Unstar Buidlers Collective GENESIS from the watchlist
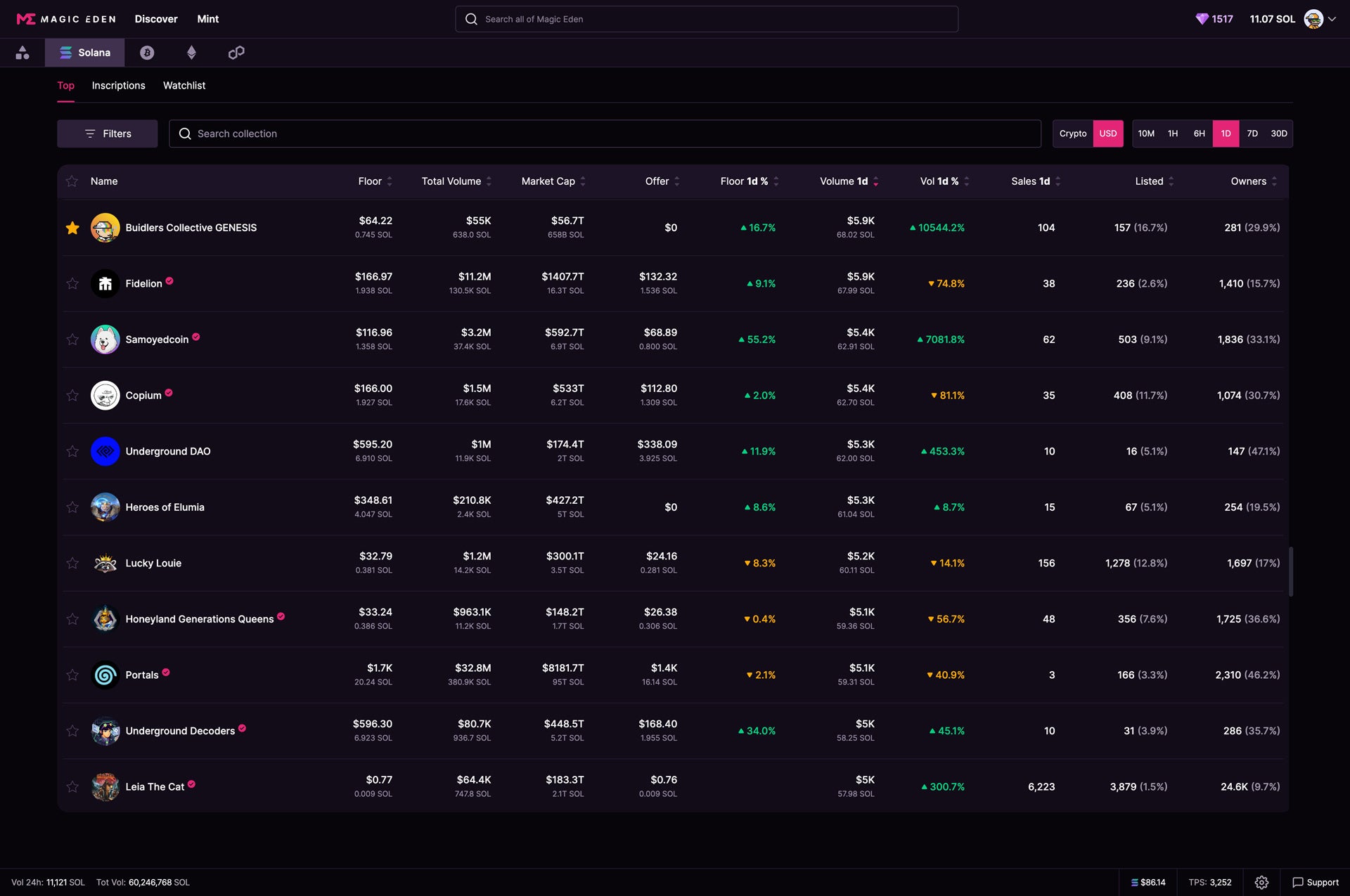The width and height of the screenshot is (1350, 896). pyautogui.click(x=72, y=228)
